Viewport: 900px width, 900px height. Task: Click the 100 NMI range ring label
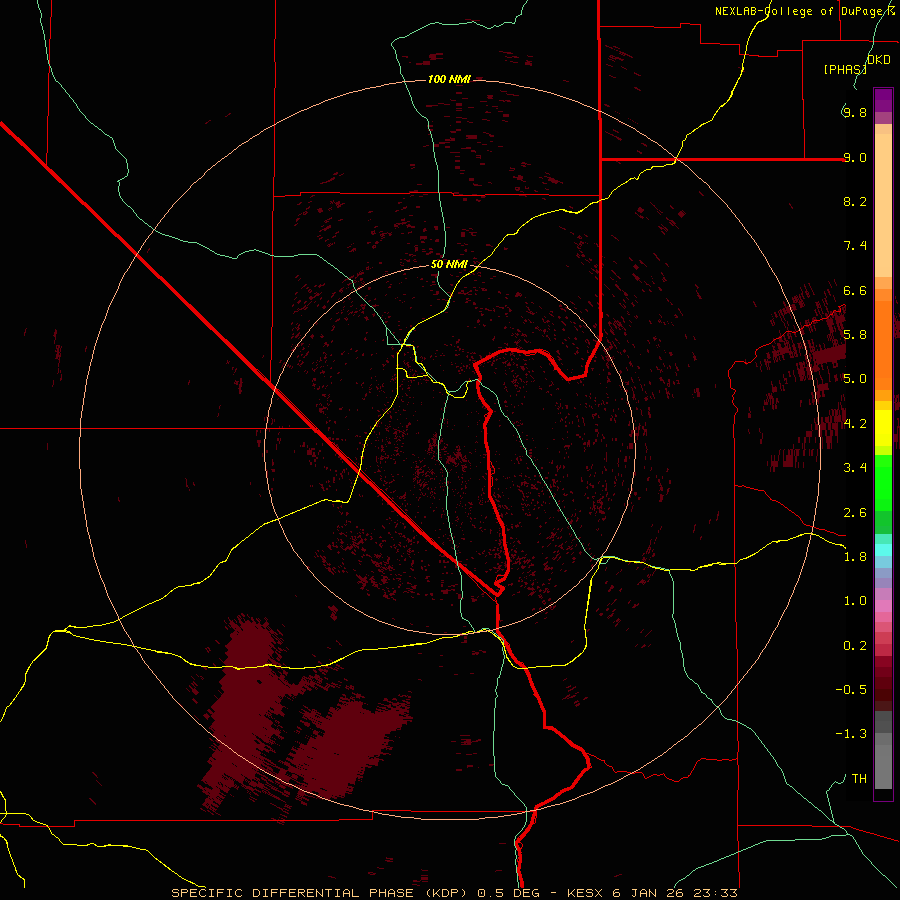(449, 79)
